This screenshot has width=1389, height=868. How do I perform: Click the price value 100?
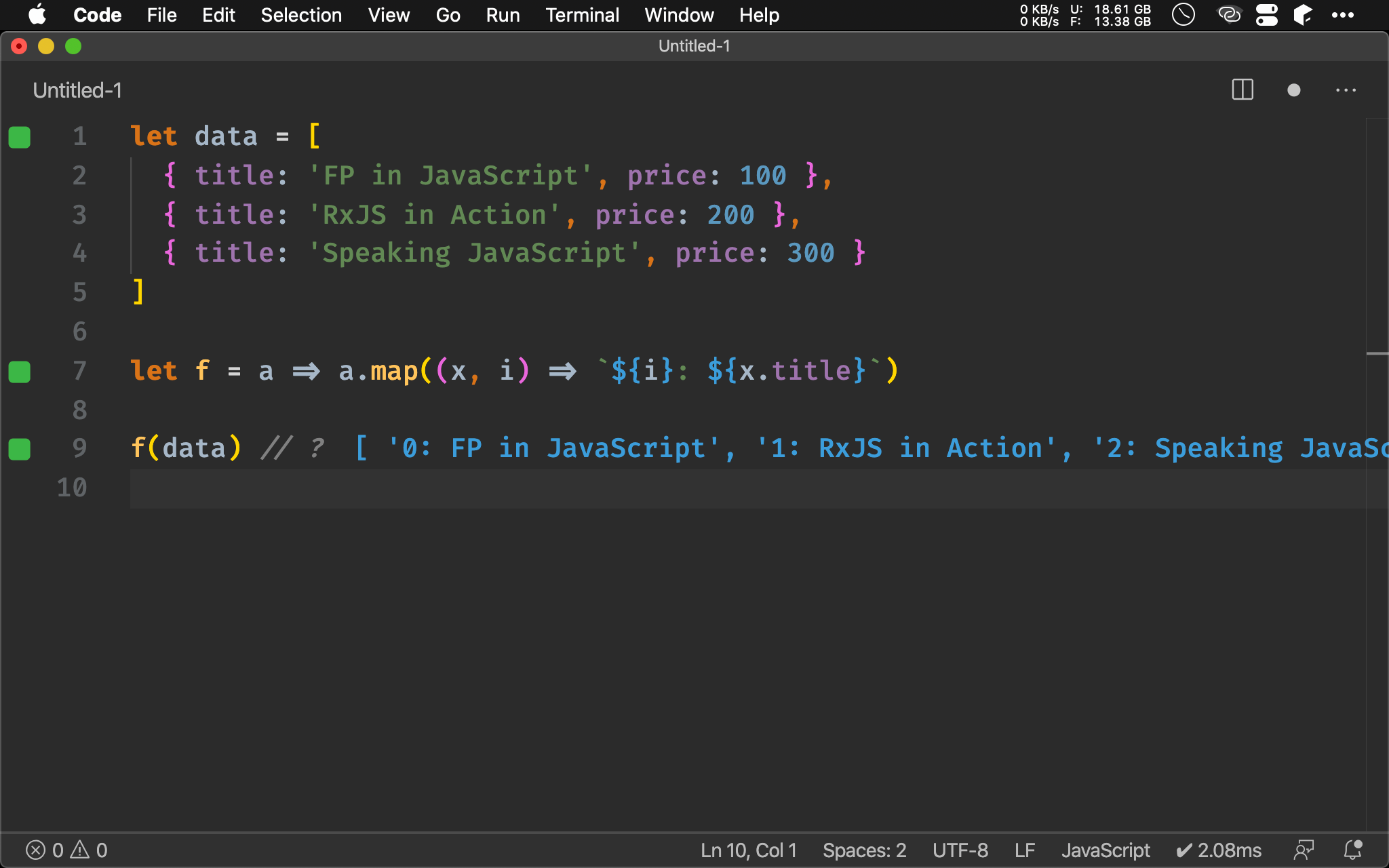[x=762, y=176]
